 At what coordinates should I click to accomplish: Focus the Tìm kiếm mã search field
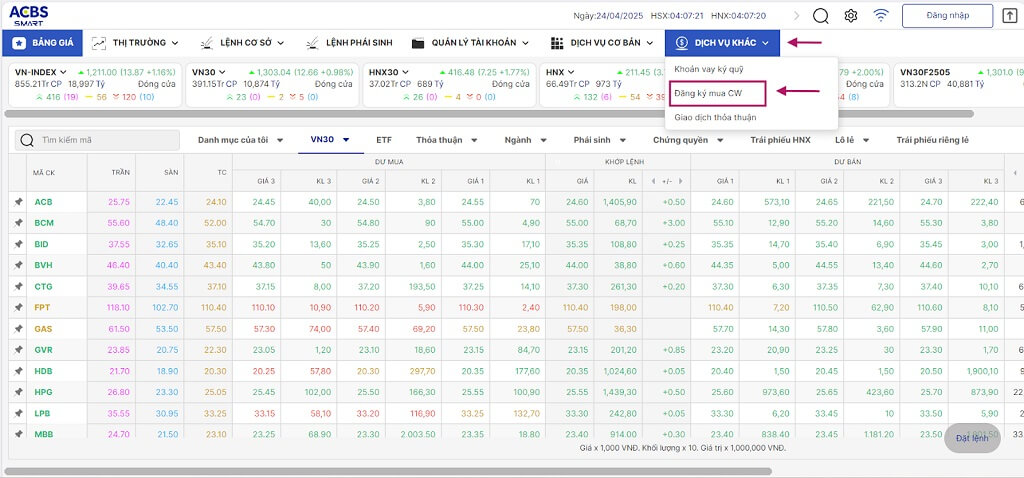[97, 140]
